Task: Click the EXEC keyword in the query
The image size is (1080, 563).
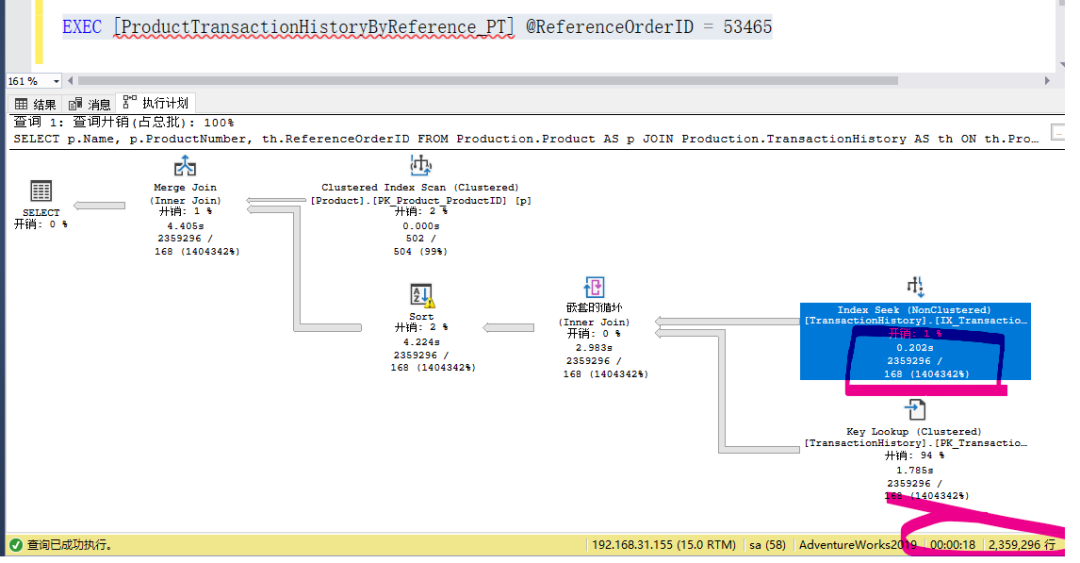Action: coord(82,27)
